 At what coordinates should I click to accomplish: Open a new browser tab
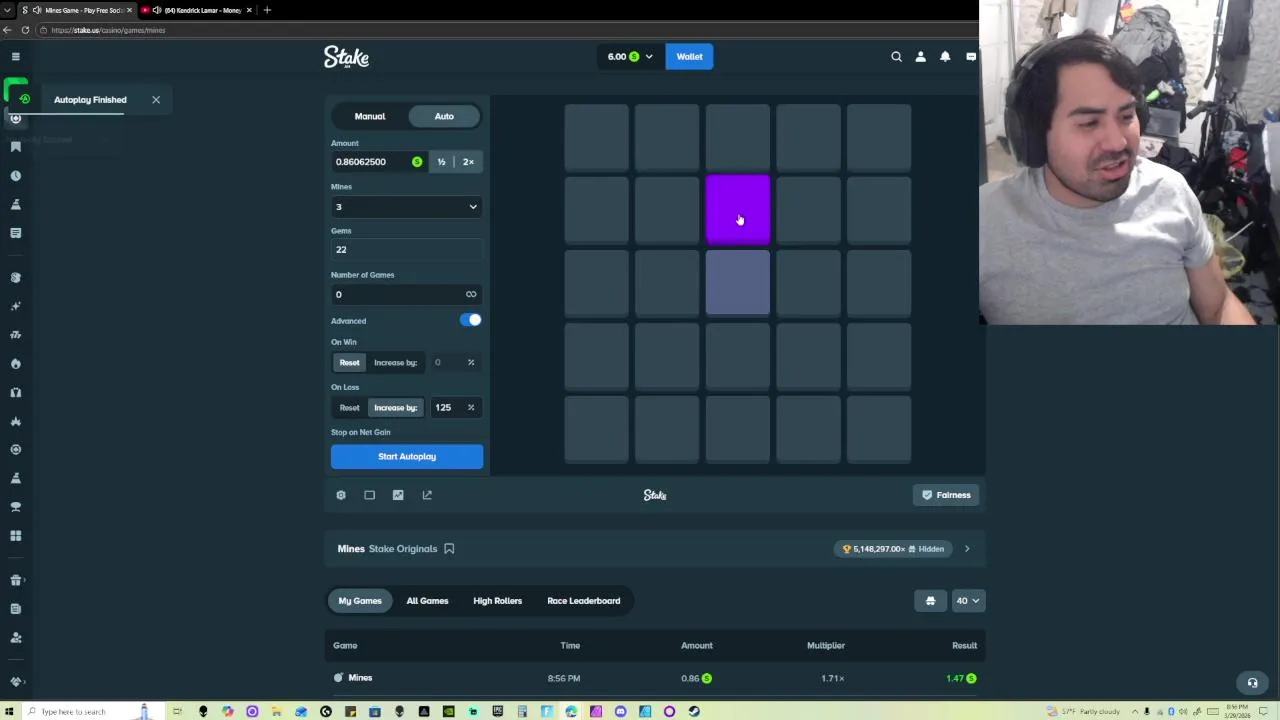click(x=267, y=10)
